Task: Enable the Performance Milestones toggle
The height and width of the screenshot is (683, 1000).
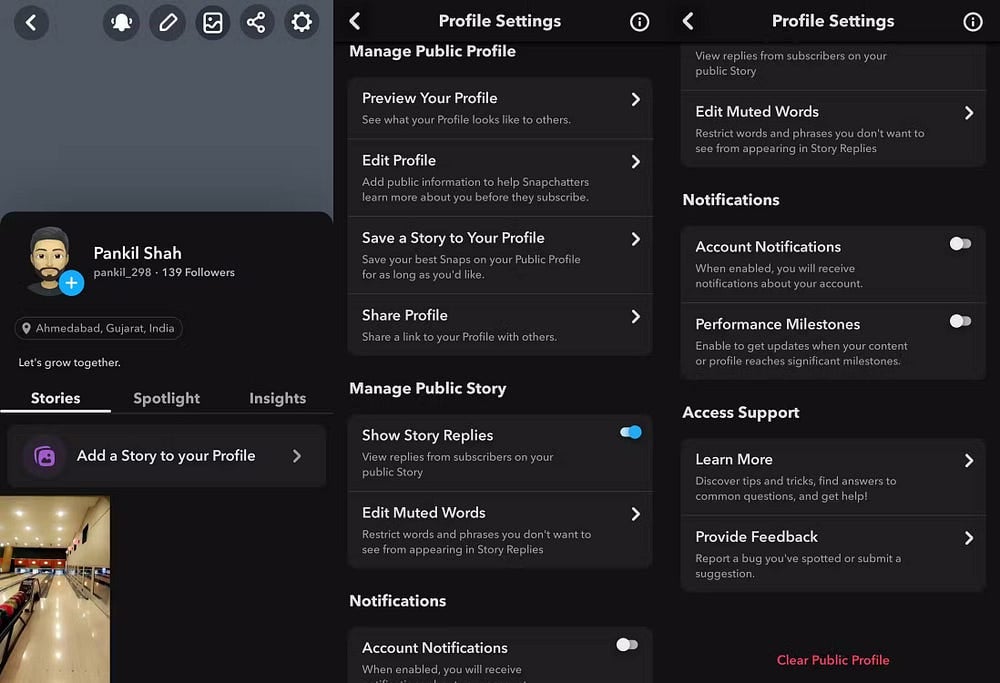Action: click(960, 321)
